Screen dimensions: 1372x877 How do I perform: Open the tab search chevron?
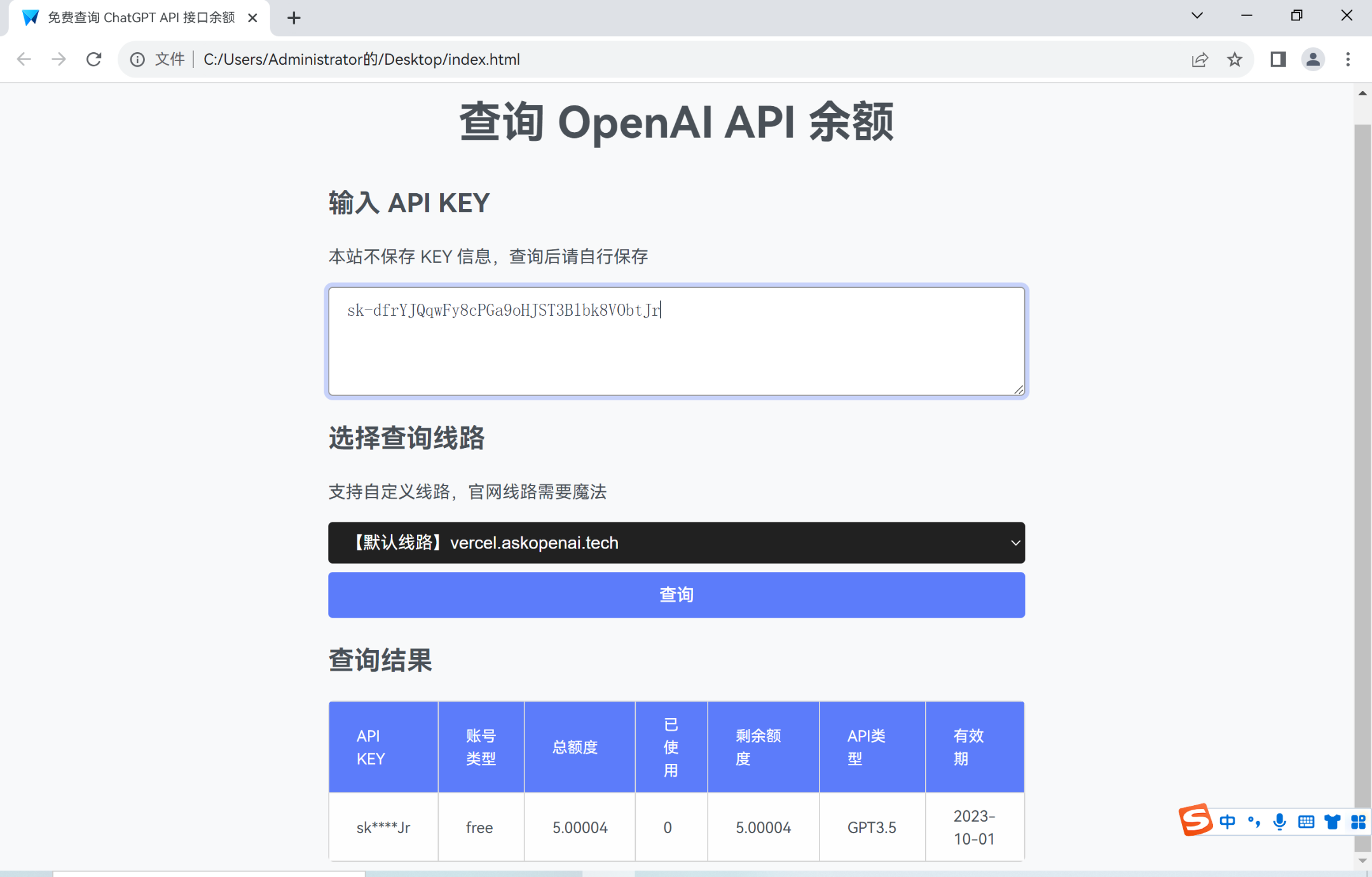(x=1197, y=16)
